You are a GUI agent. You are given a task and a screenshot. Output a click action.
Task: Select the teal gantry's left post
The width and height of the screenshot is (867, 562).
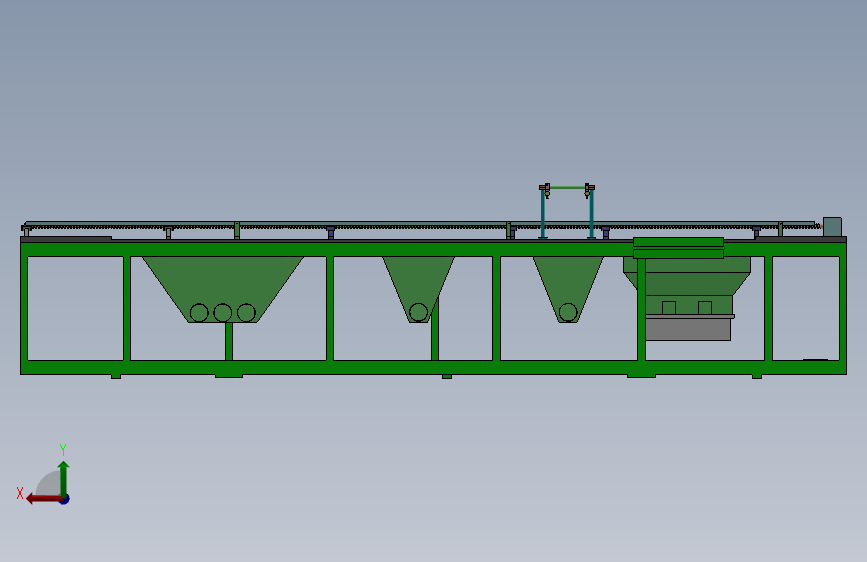pos(543,215)
